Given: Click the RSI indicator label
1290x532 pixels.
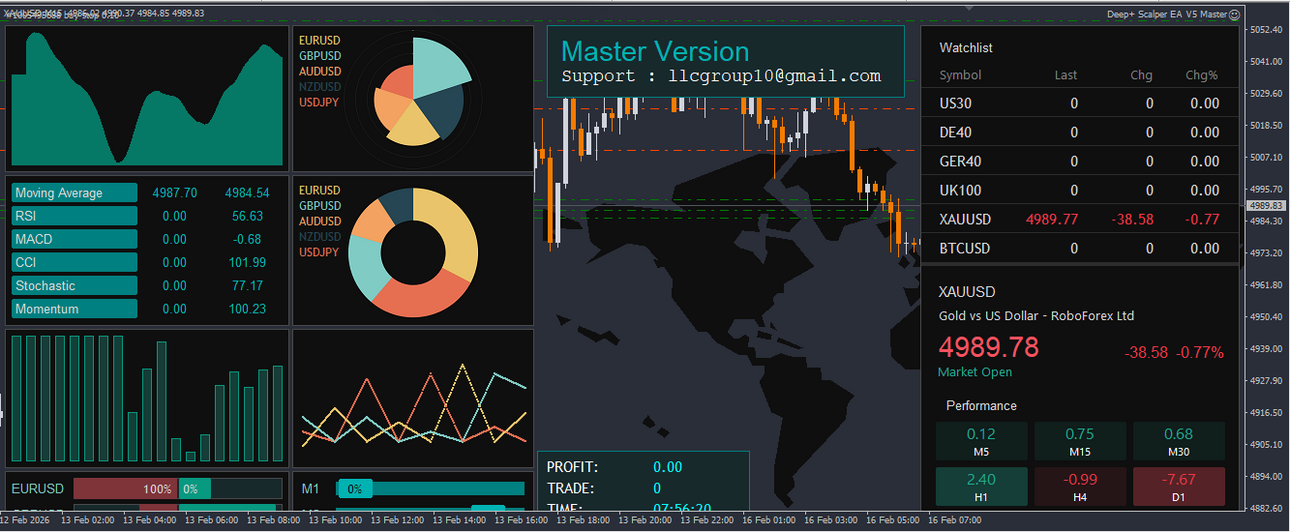Looking at the screenshot, I should tap(73, 216).
